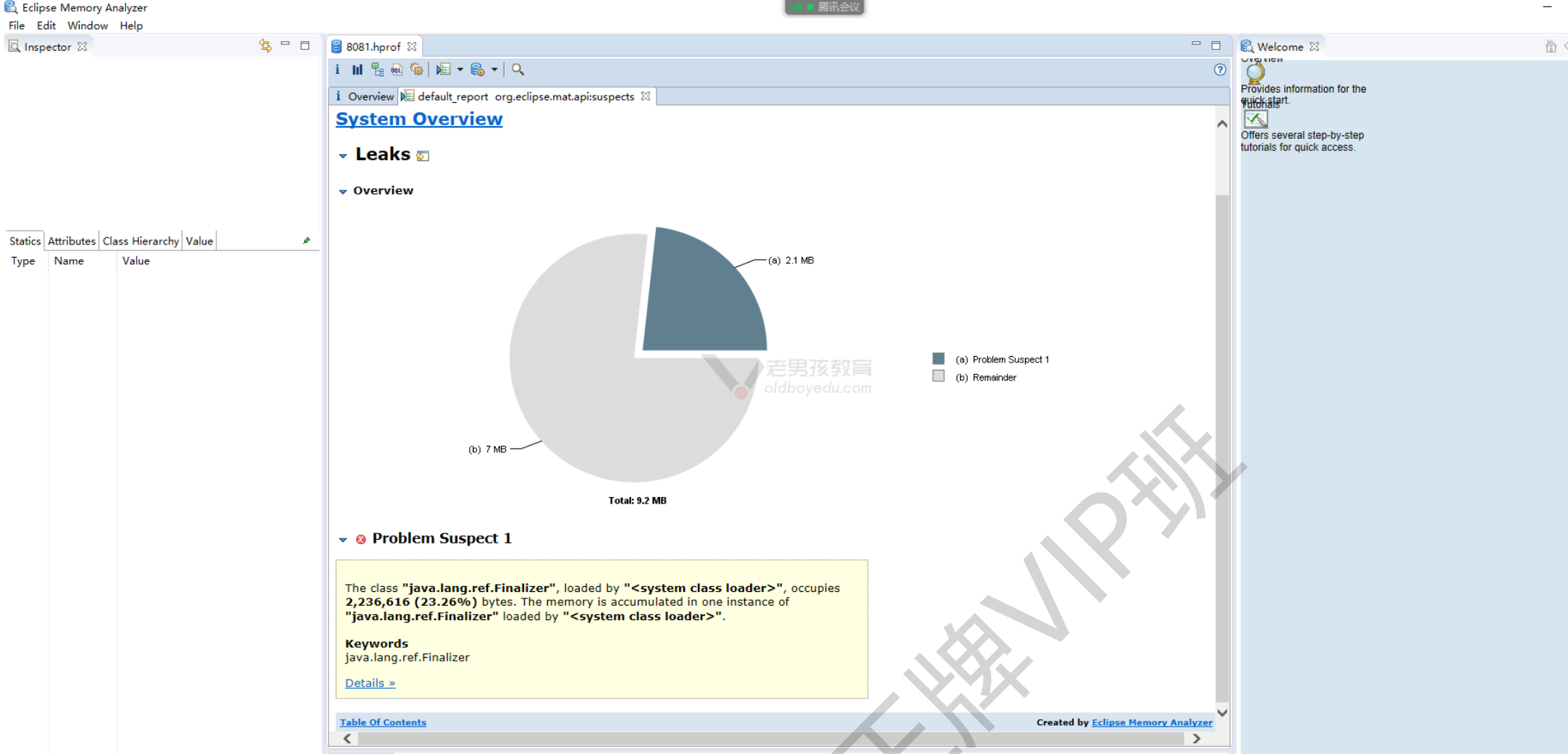Image resolution: width=1568 pixels, height=754 pixels.
Task: Open the query browser dropdown arrow
Action: (x=494, y=69)
